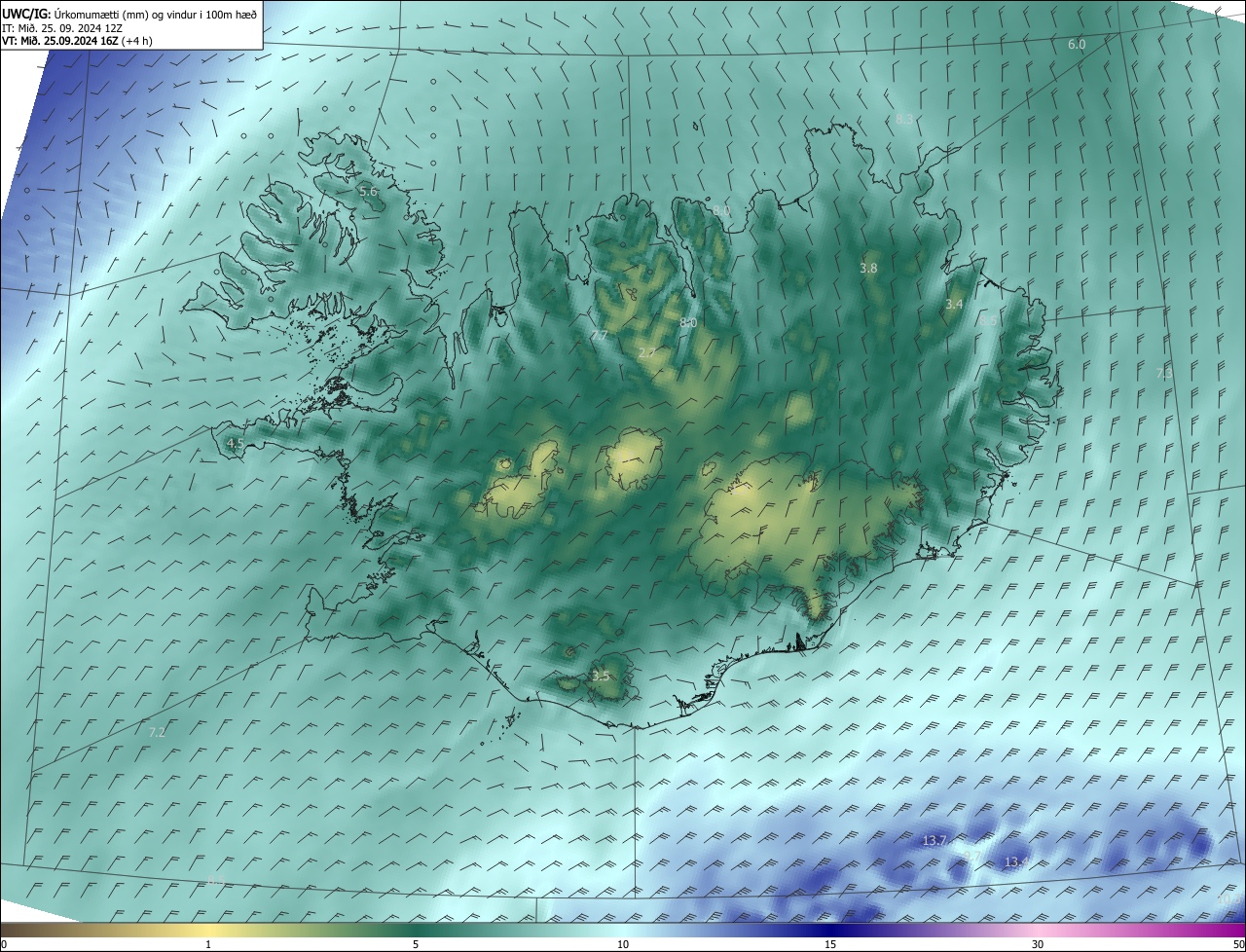Click the 3.4 value label
1246x952 pixels.
[954, 305]
